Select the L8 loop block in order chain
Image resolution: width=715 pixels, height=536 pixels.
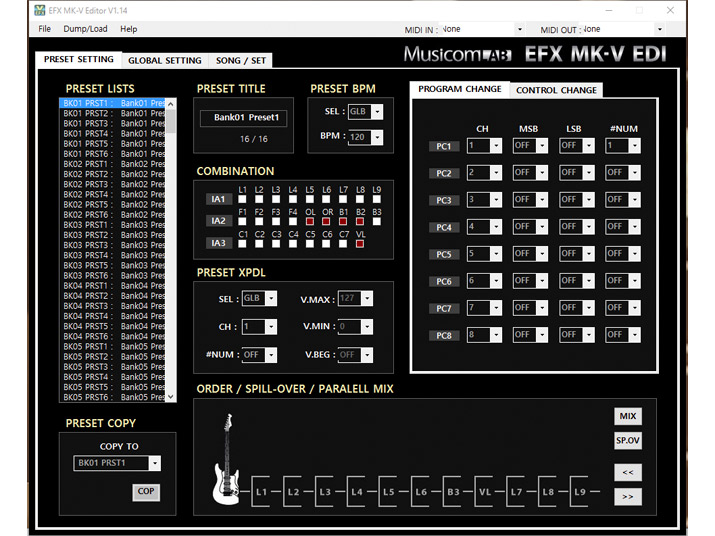(548, 492)
